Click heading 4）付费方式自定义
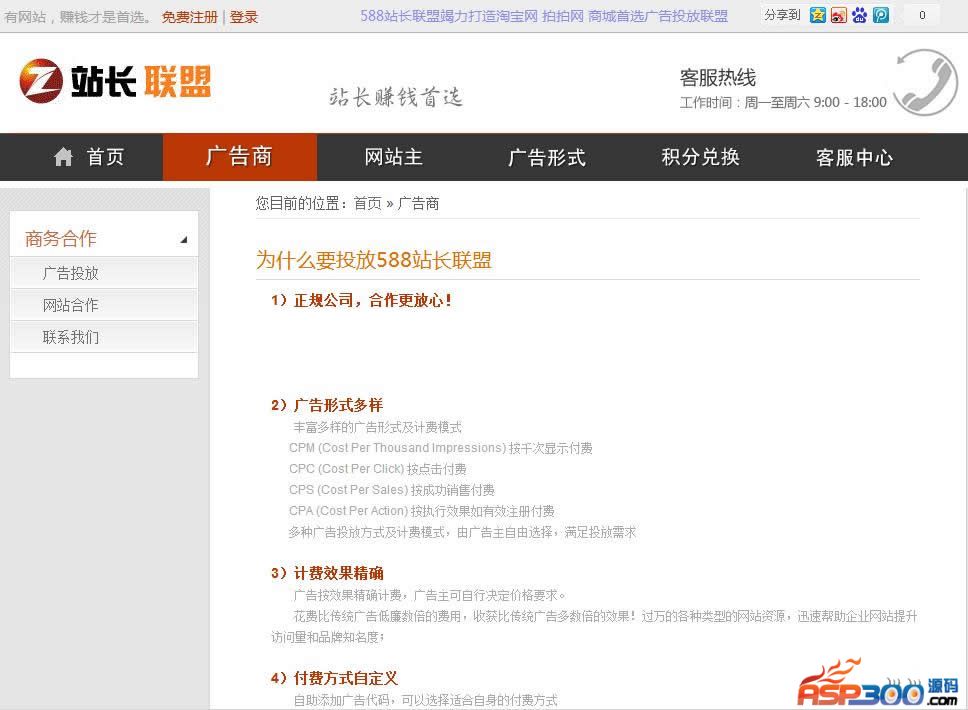This screenshot has height=710, width=968. click(334, 679)
